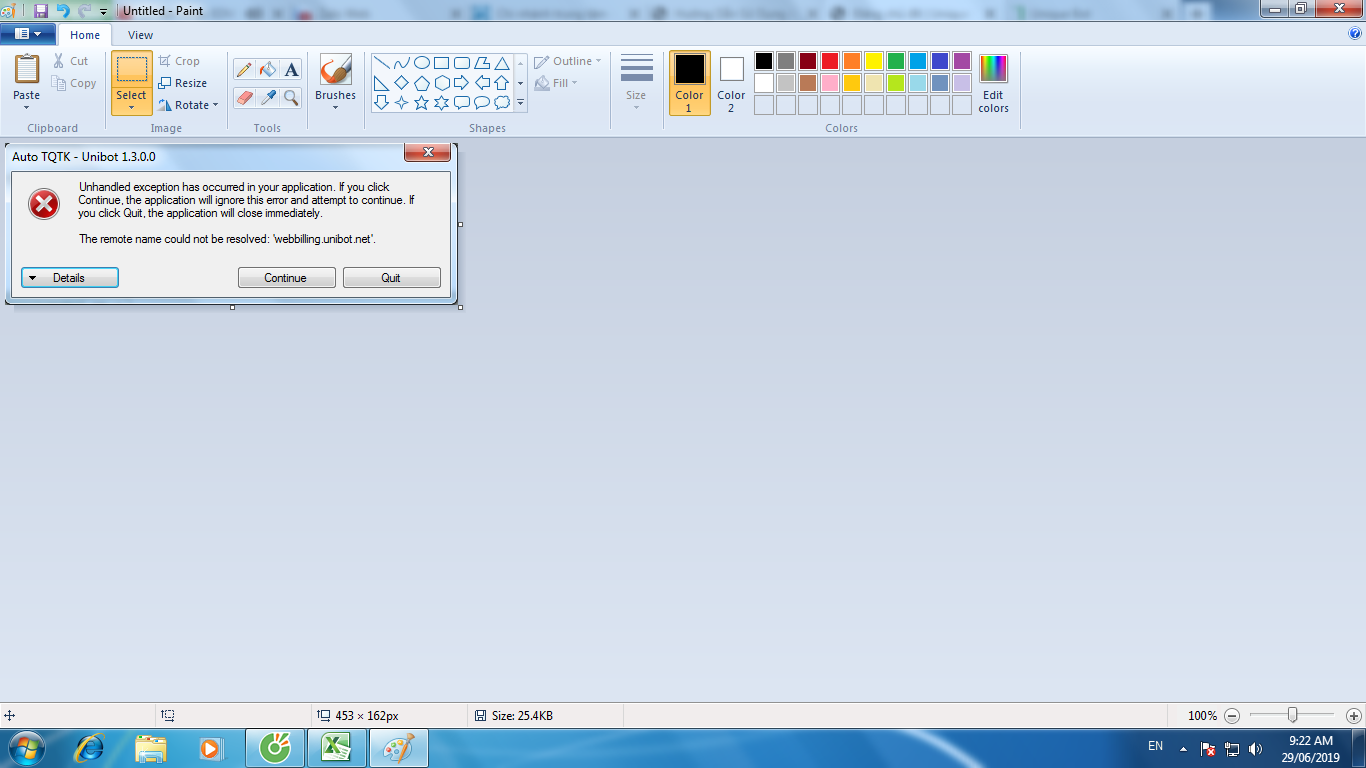The image size is (1366, 768).
Task: Click the clock showing 9:22 AM
Action: pos(1310,741)
